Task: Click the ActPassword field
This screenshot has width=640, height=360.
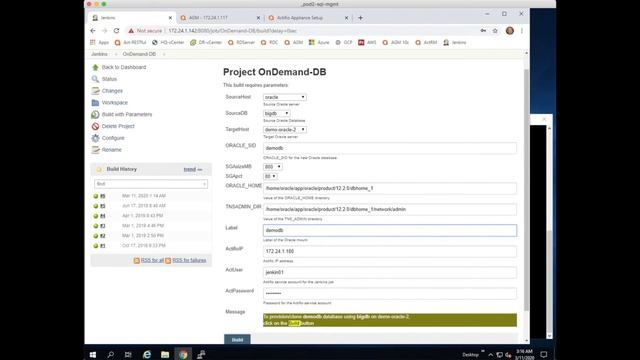Action: coord(390,293)
